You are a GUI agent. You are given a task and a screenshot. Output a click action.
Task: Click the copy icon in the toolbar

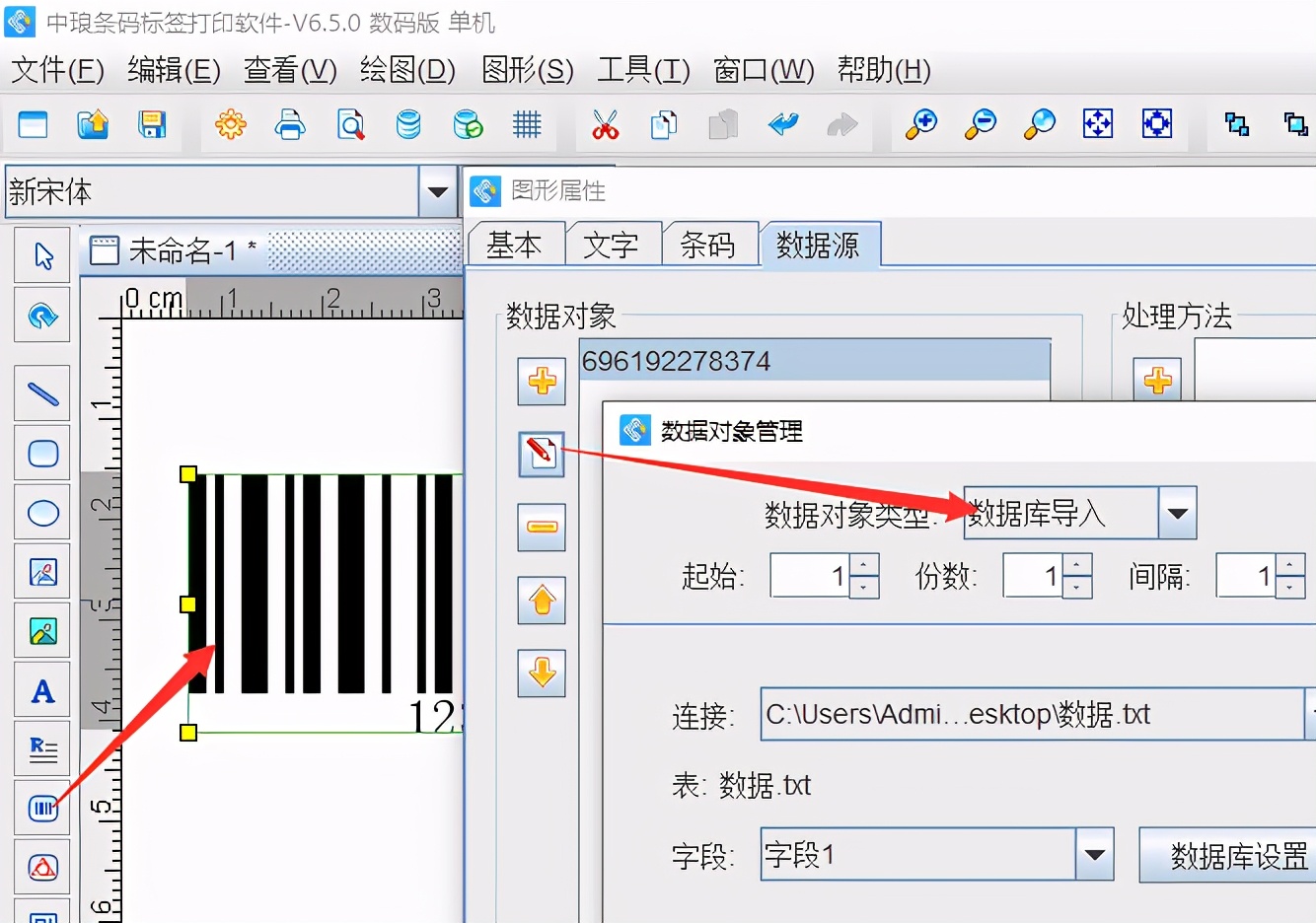664,124
